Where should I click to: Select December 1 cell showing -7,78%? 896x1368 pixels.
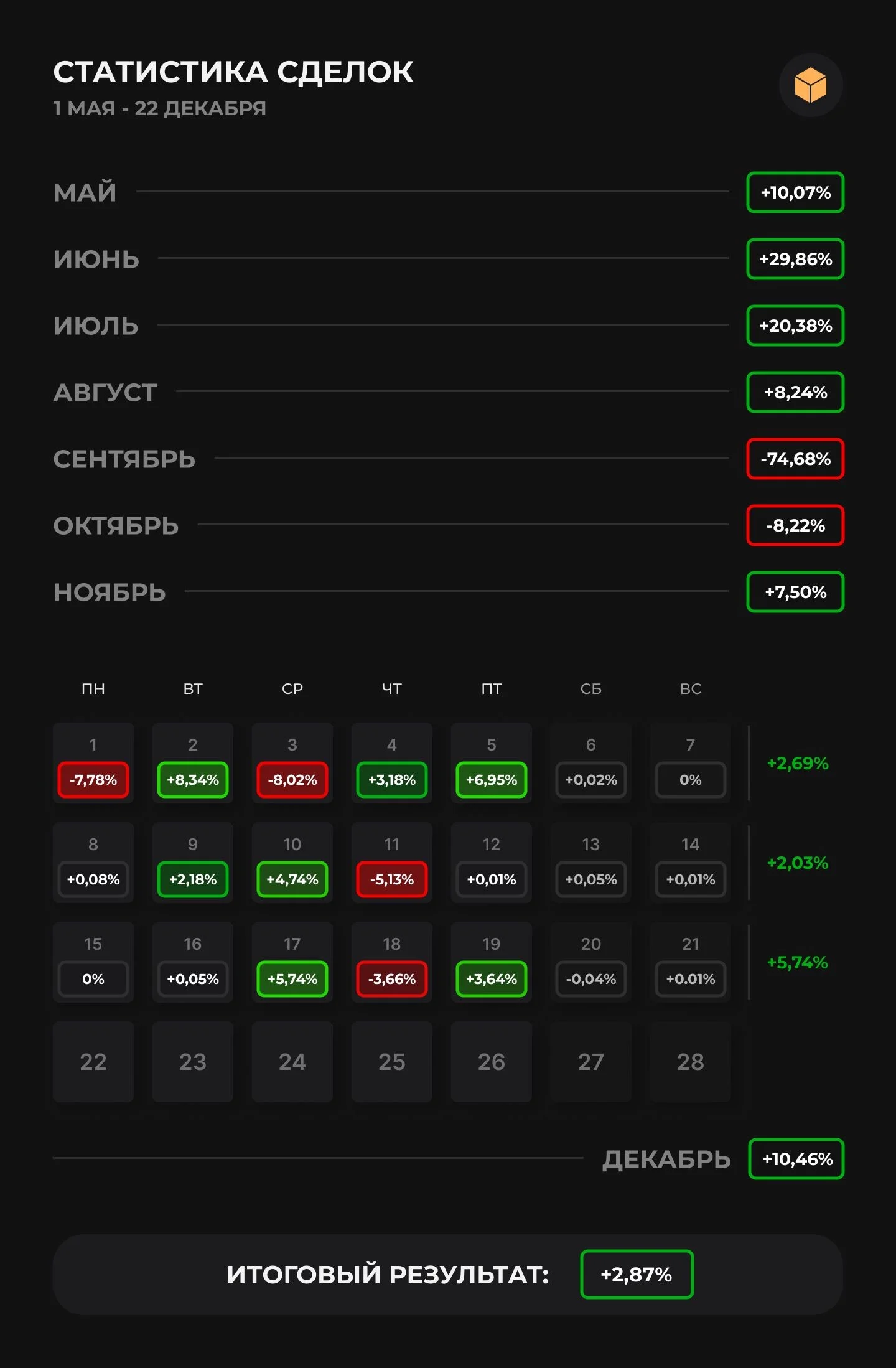pyautogui.click(x=93, y=763)
